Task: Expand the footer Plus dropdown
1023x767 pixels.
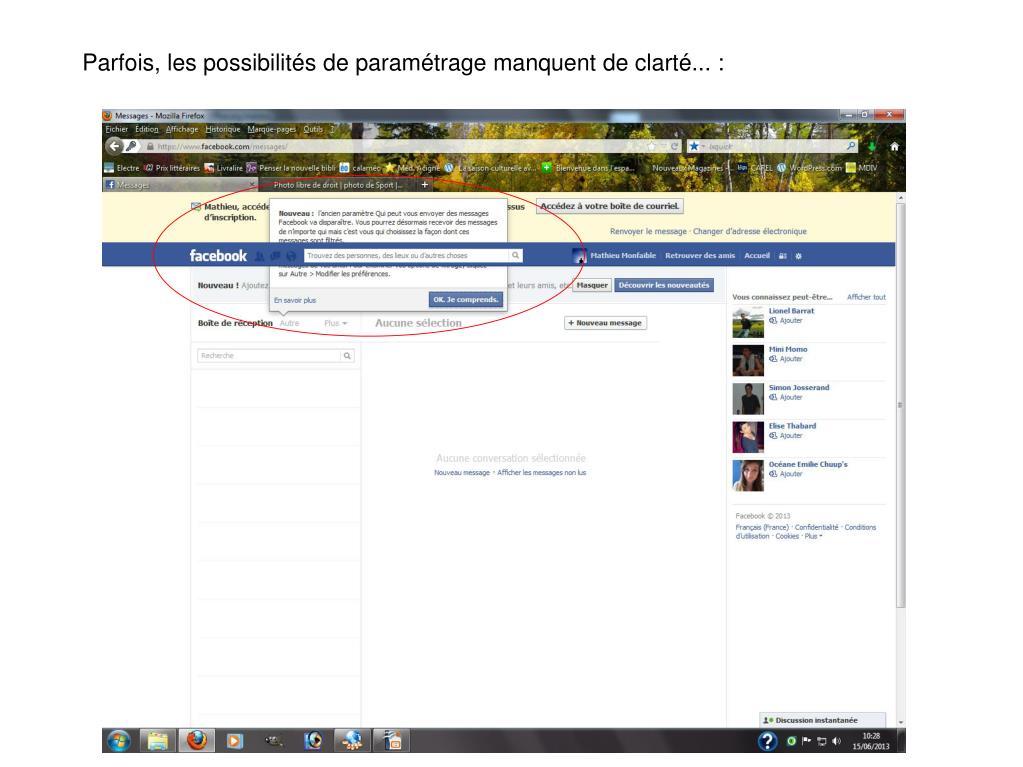Action: 813,536
